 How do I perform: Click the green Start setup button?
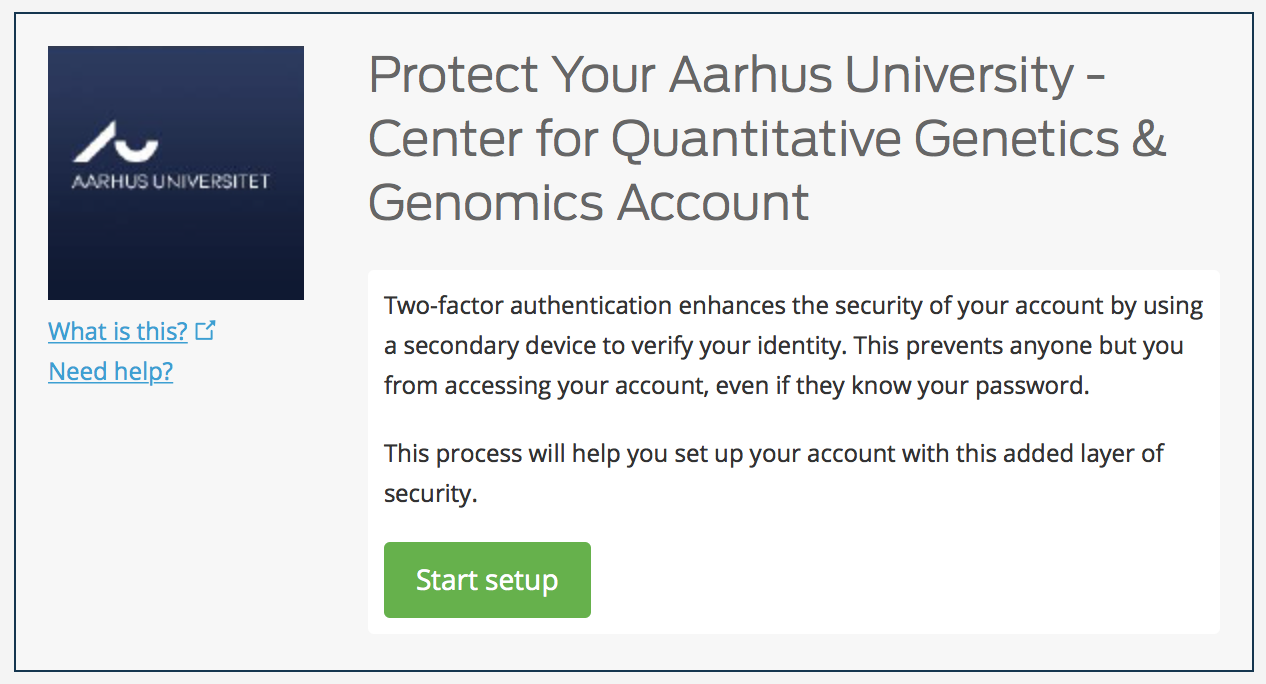(x=487, y=580)
